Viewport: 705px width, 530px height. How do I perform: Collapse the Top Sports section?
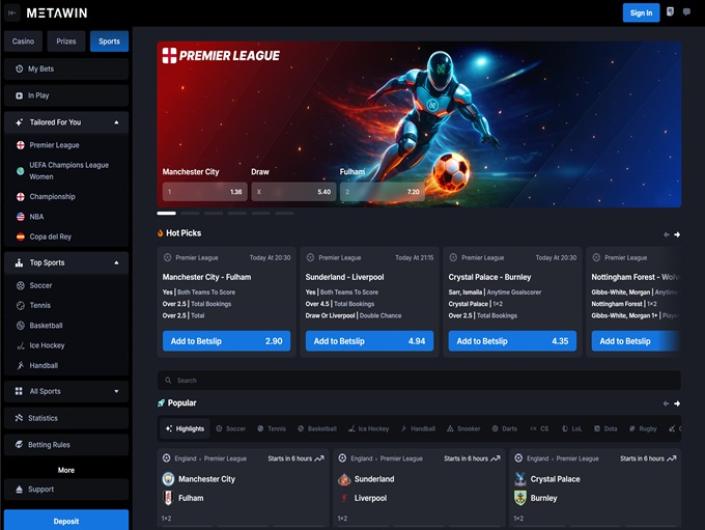(115, 263)
